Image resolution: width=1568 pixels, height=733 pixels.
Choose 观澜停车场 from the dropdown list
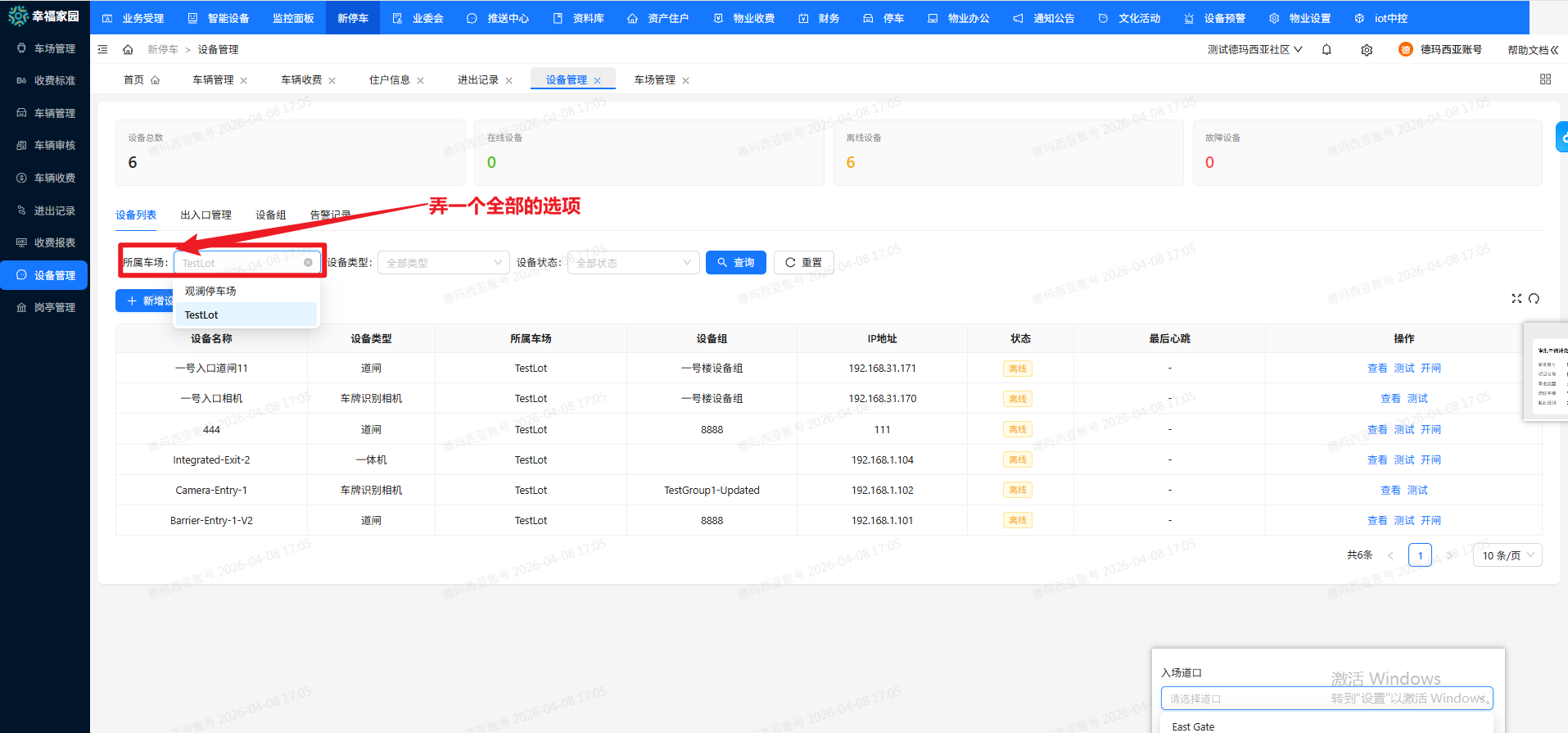(x=210, y=292)
